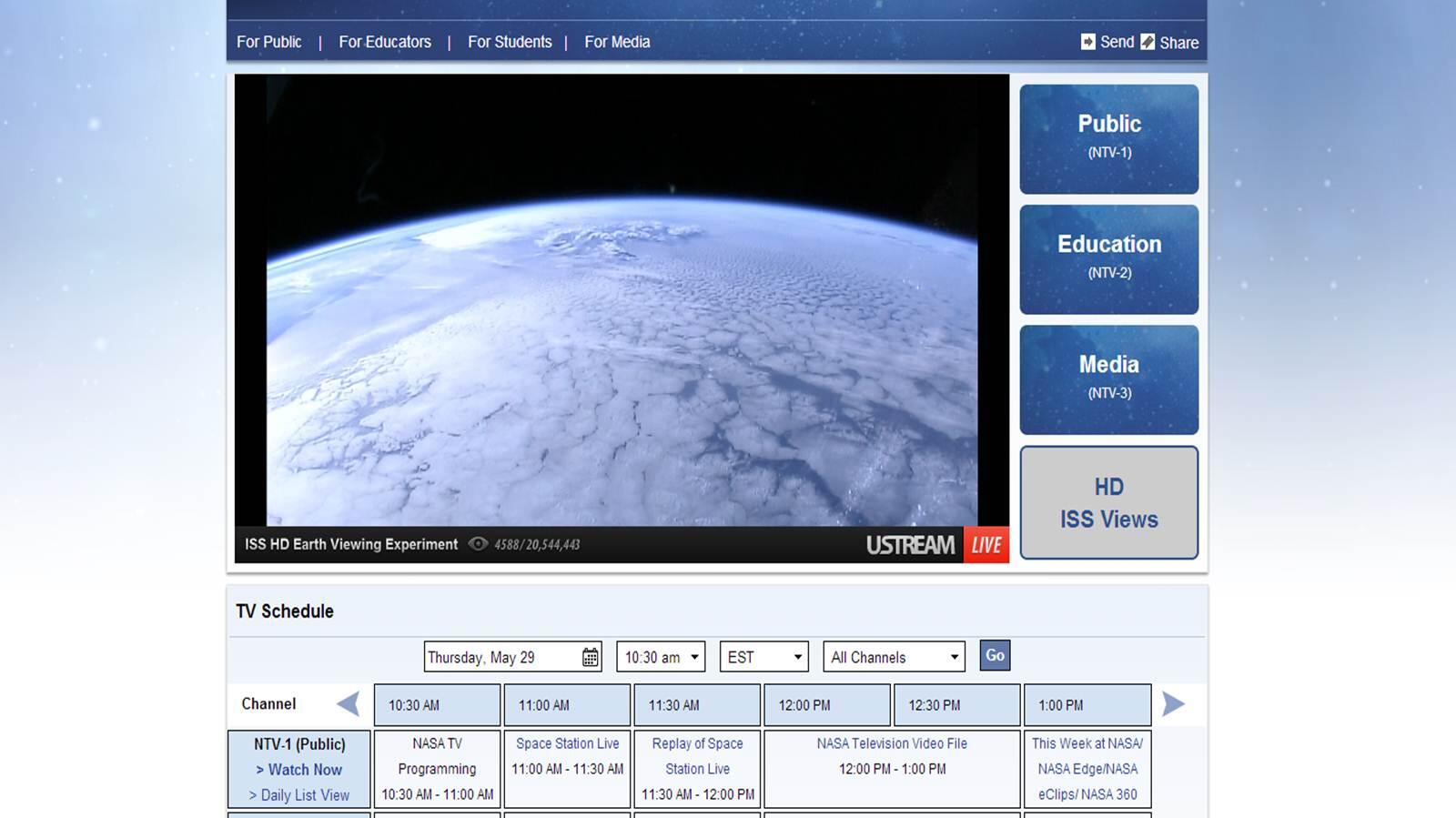The width and height of the screenshot is (1456, 818).
Task: Click the Send link text
Action: point(1117,42)
